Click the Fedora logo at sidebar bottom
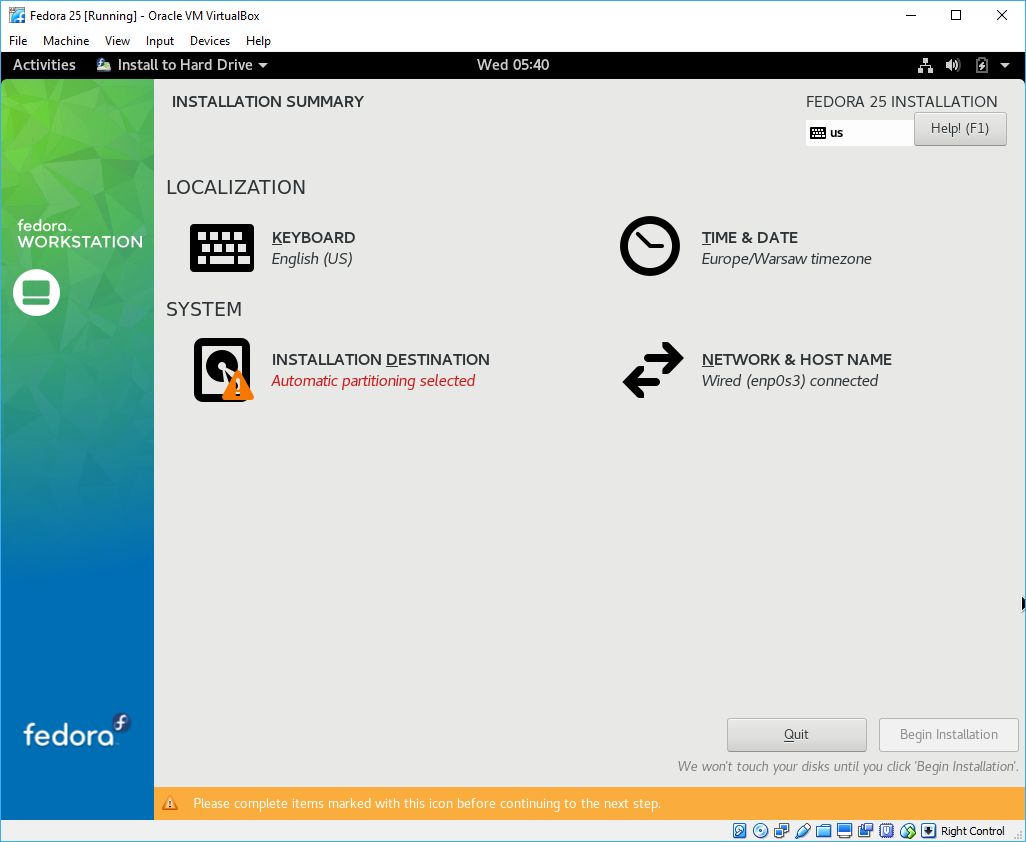1026x842 pixels. [x=77, y=731]
